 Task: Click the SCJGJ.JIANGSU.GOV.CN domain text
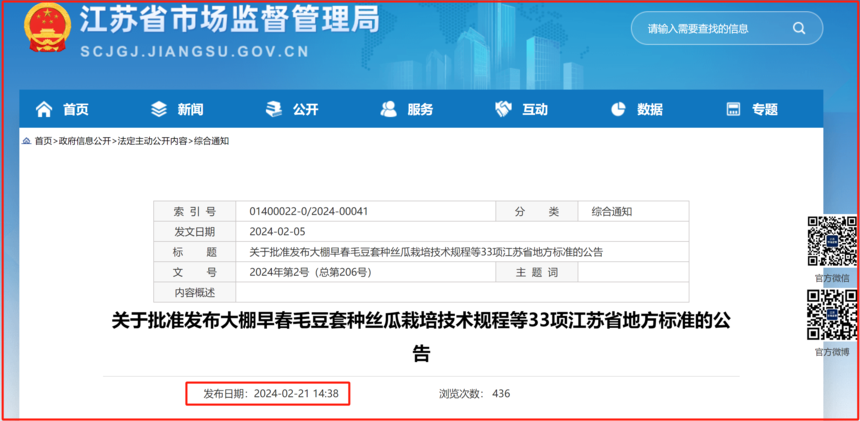click(195, 52)
